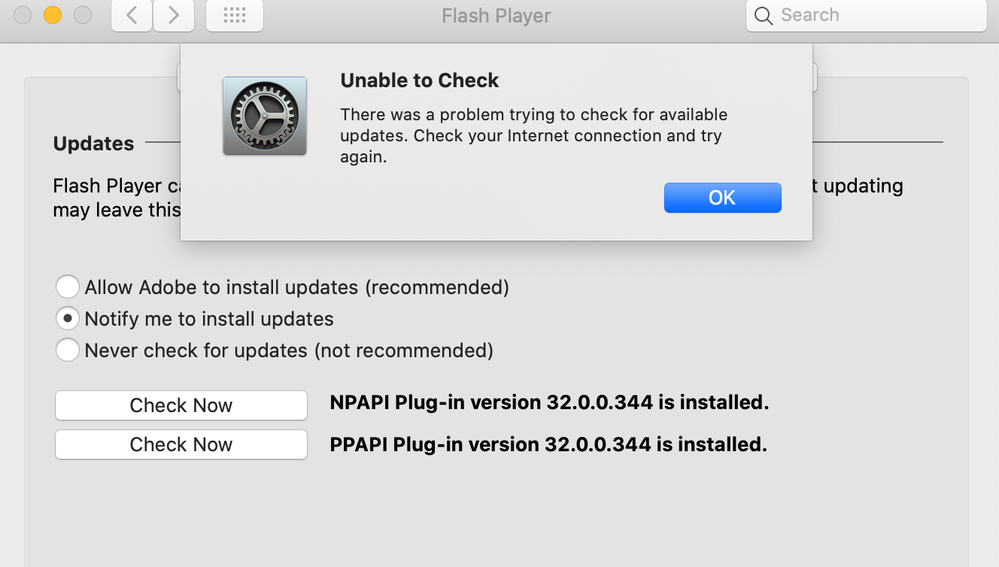This screenshot has height=567, width=999.
Task: Click the Updates section heading
Action: pos(93,144)
